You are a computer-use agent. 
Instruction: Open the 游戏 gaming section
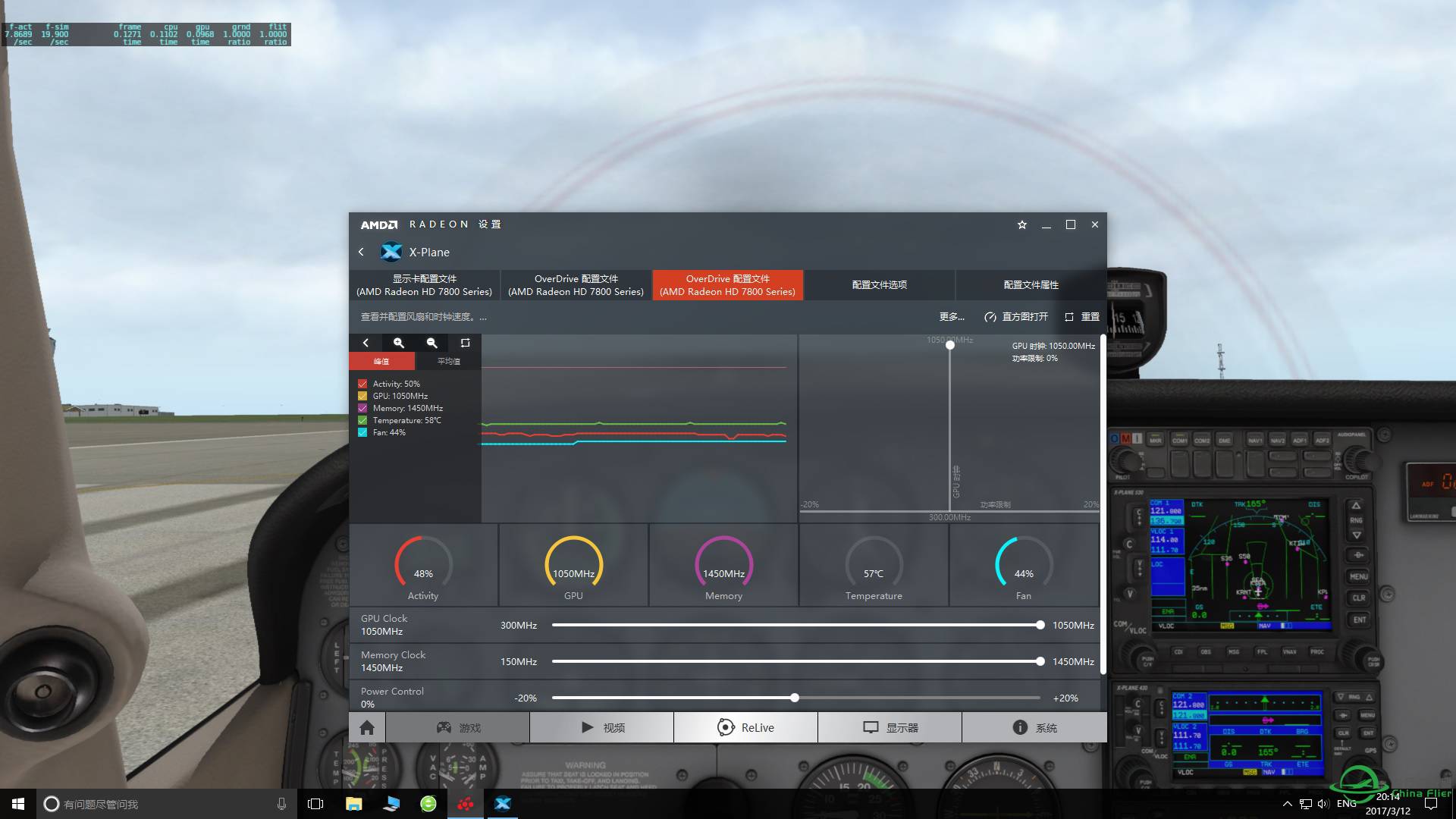click(x=458, y=727)
